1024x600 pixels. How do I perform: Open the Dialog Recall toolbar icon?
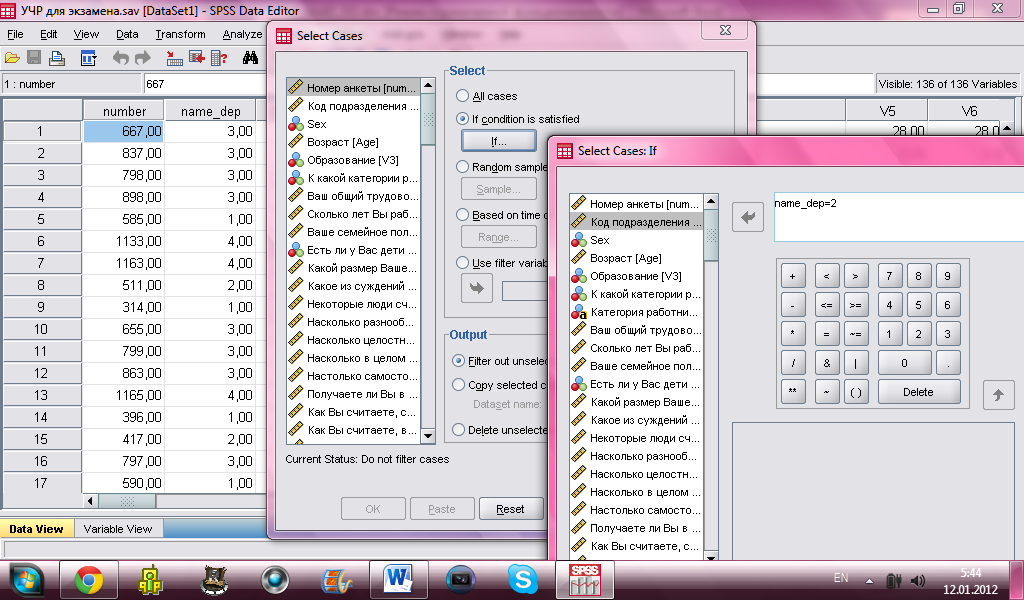pyautogui.click(x=88, y=58)
